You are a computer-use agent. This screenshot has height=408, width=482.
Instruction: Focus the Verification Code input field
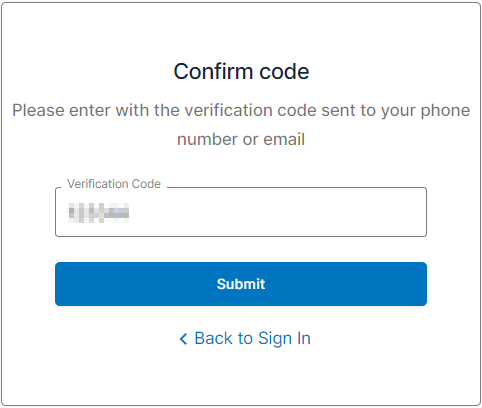click(241, 212)
